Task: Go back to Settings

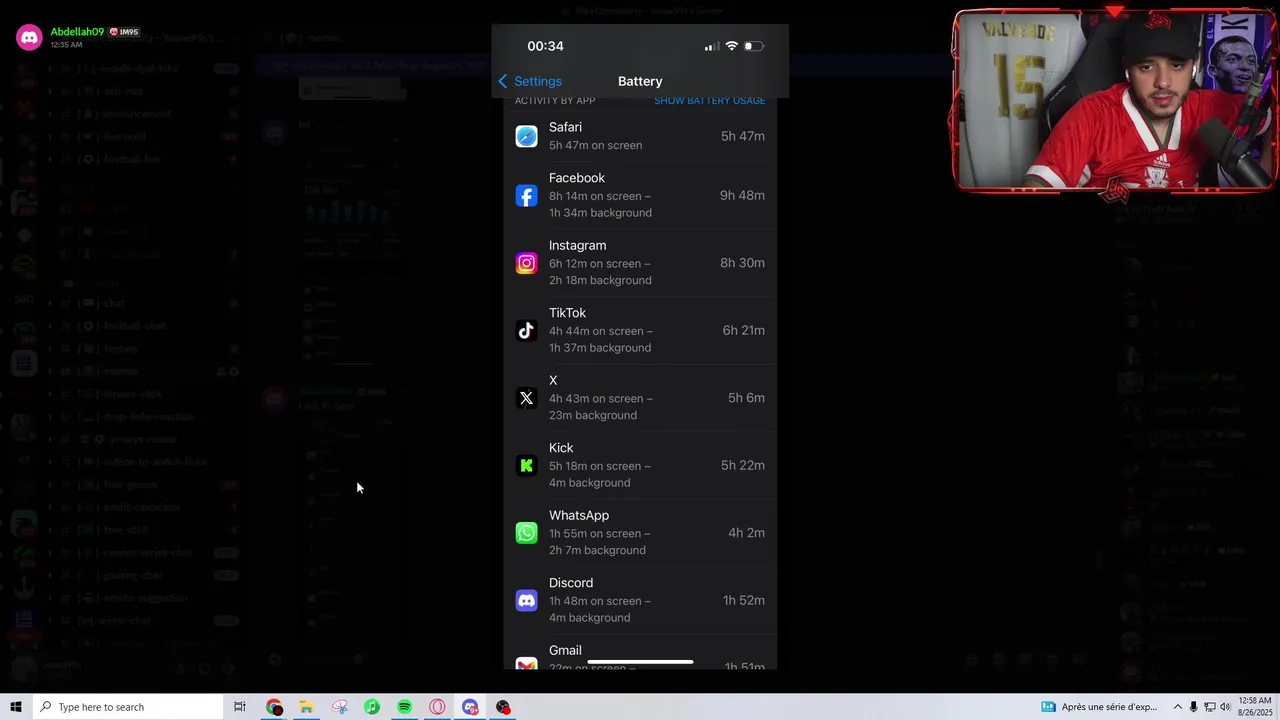Action: point(530,81)
